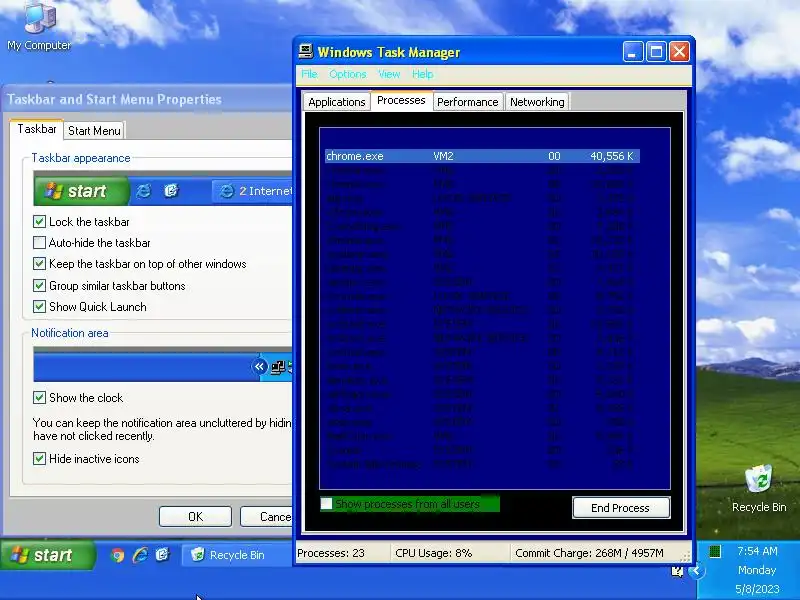The image size is (800, 600).
Task: Click the green CPU usage tray icon
Action: [715, 551]
